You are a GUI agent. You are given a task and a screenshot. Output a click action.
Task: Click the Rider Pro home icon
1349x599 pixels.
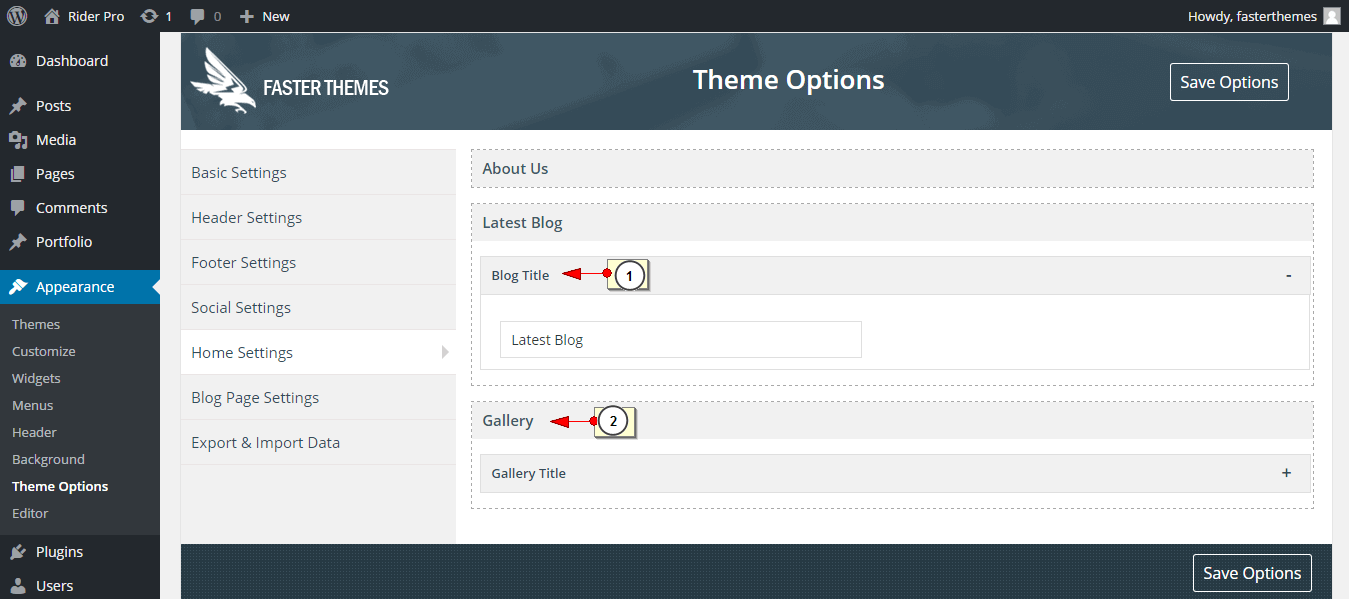click(53, 16)
